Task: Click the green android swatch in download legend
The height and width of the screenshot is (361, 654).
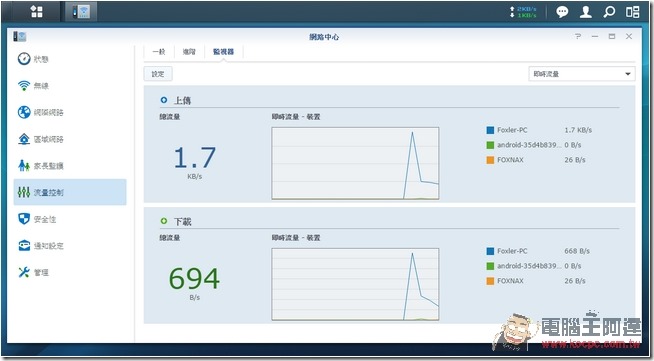Action: pos(490,266)
